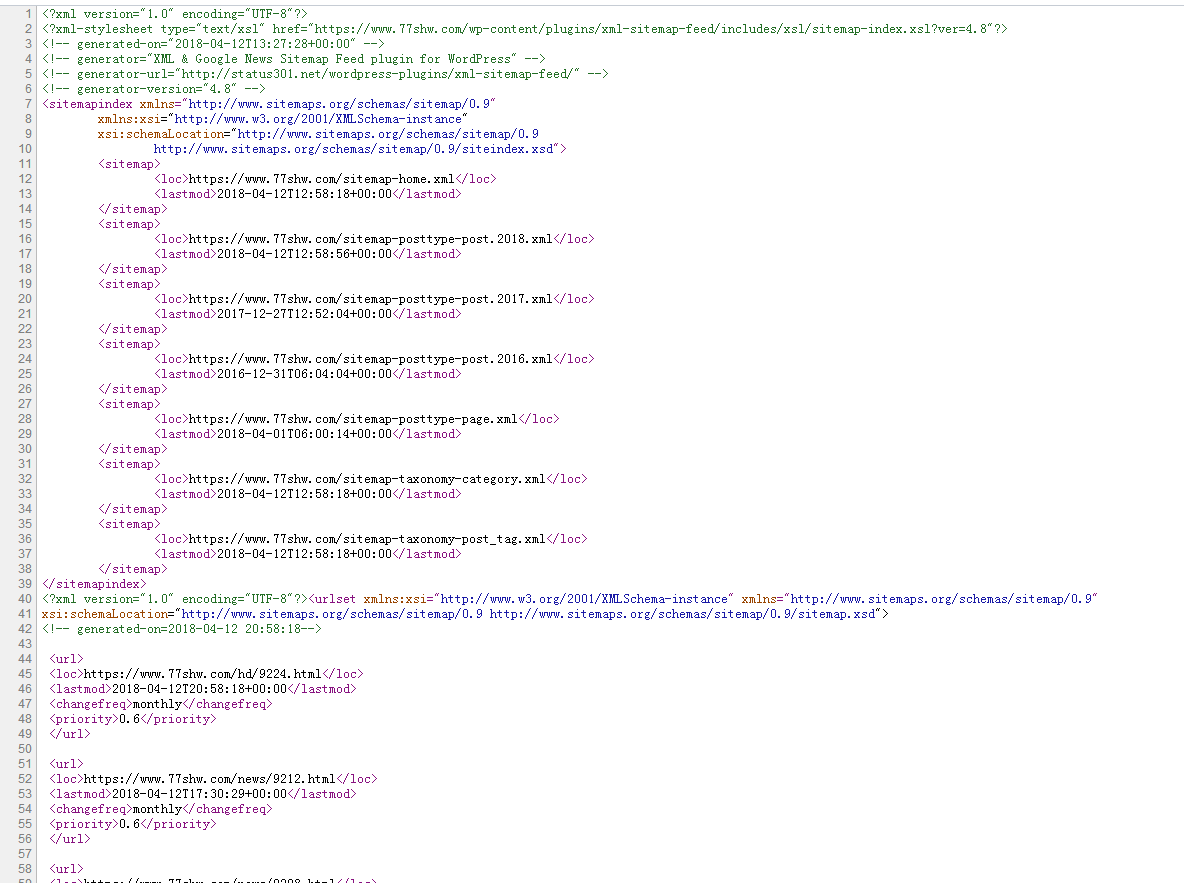Click the lastmod value 2016-12-31T06:04:04
The image size is (1184, 883).
[x=303, y=374]
